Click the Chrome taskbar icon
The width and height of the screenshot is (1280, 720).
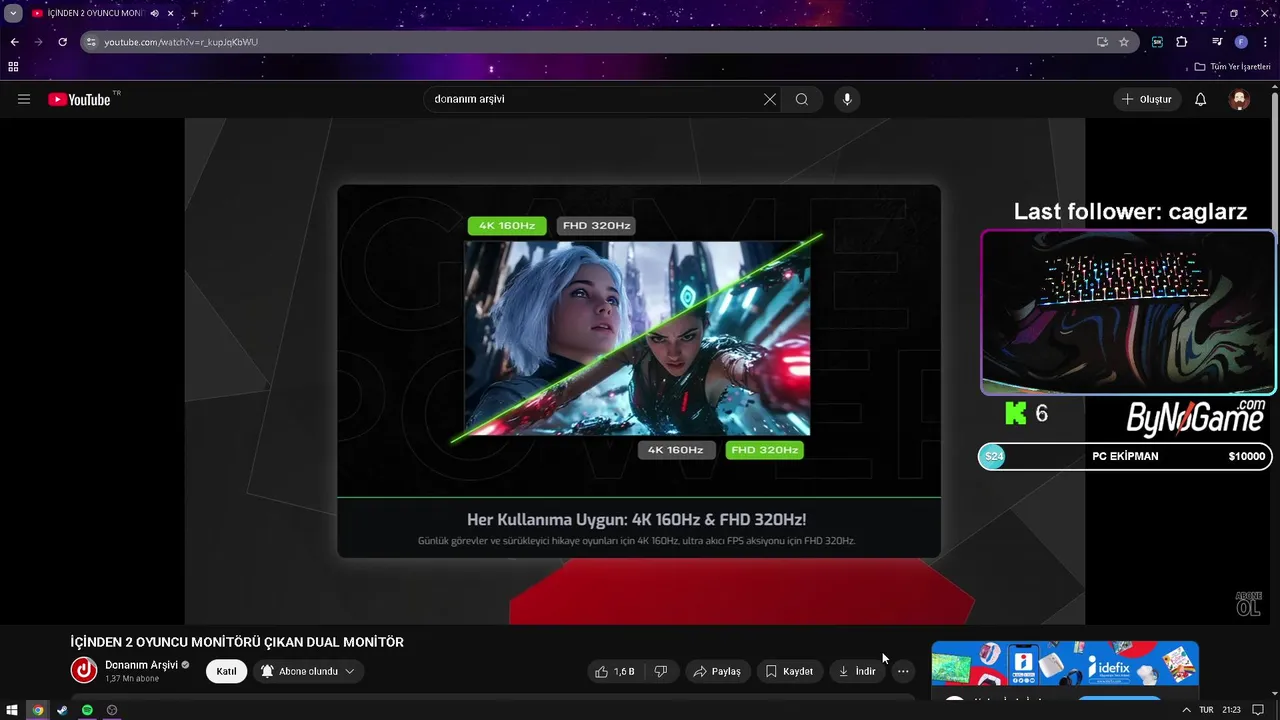coord(38,710)
